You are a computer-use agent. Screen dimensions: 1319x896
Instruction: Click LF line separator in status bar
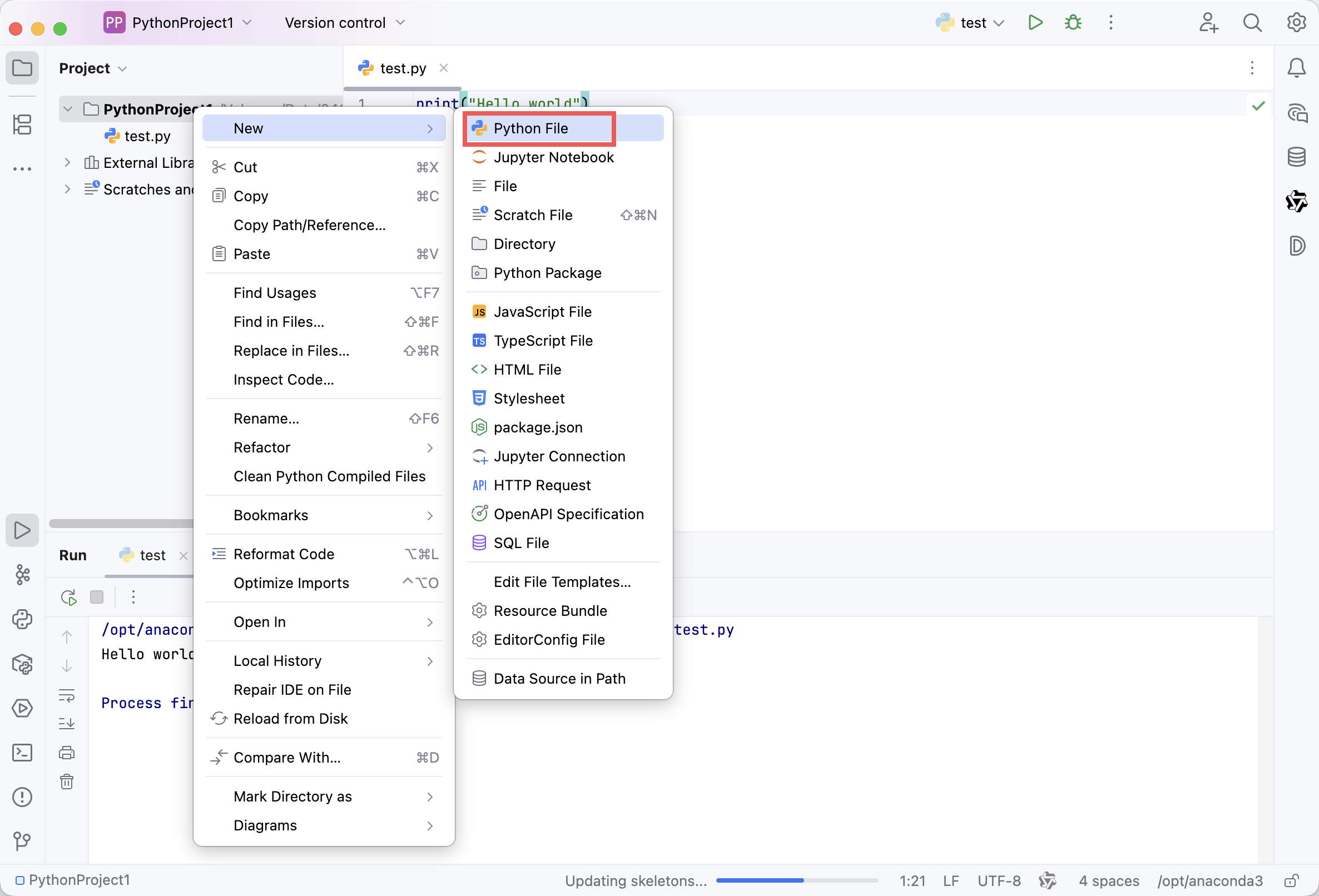click(x=951, y=880)
